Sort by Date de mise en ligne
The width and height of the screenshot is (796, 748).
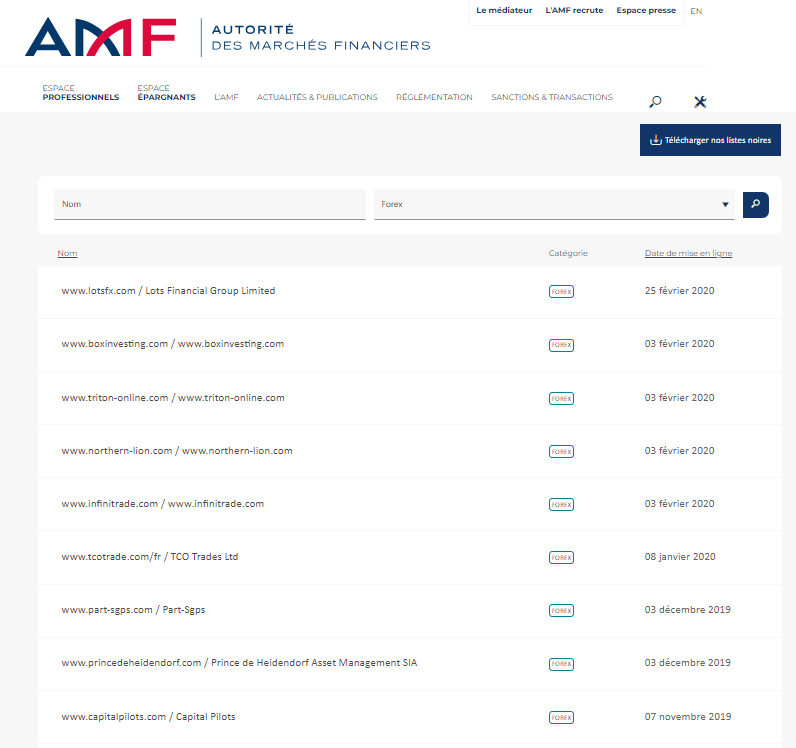[x=688, y=253]
